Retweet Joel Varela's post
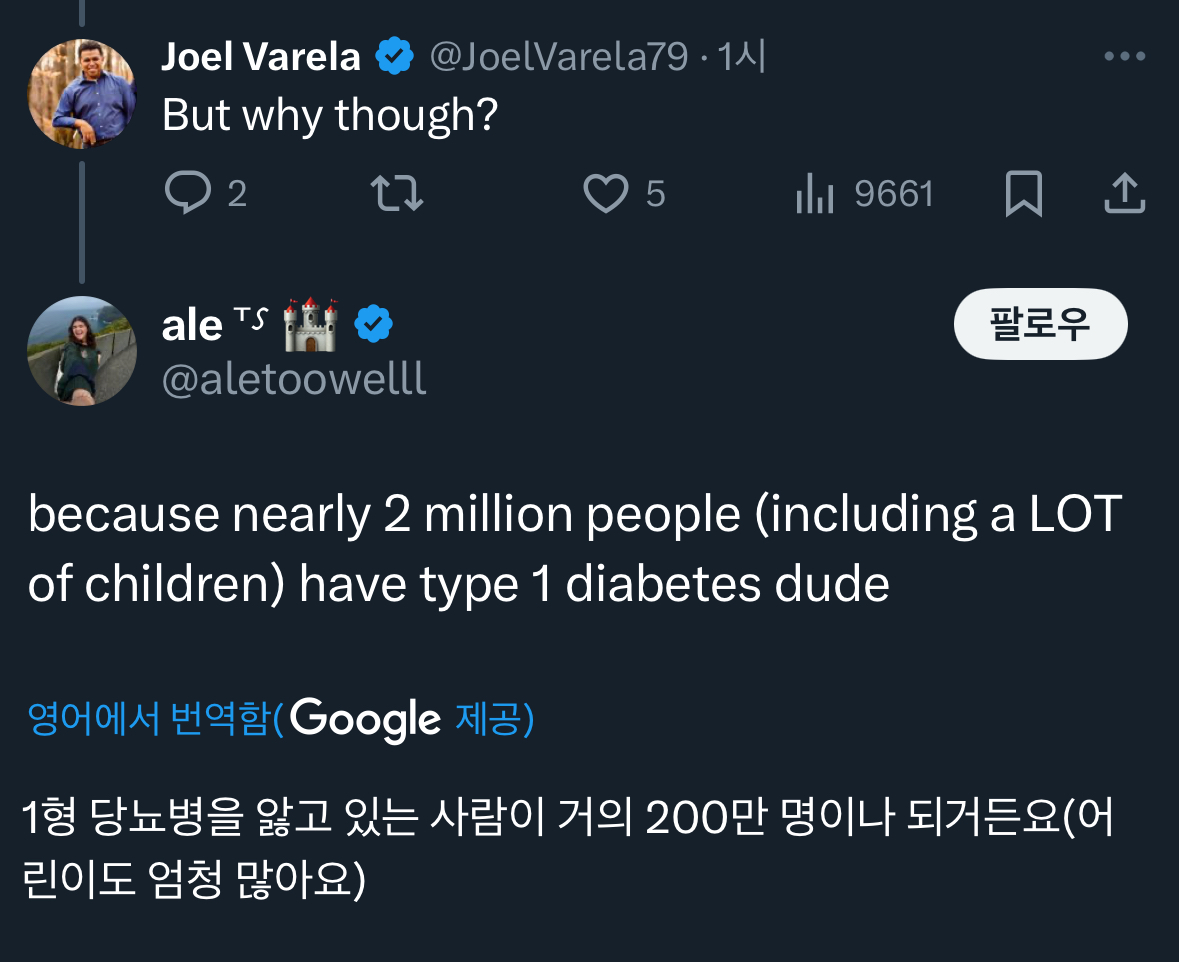 [397, 193]
